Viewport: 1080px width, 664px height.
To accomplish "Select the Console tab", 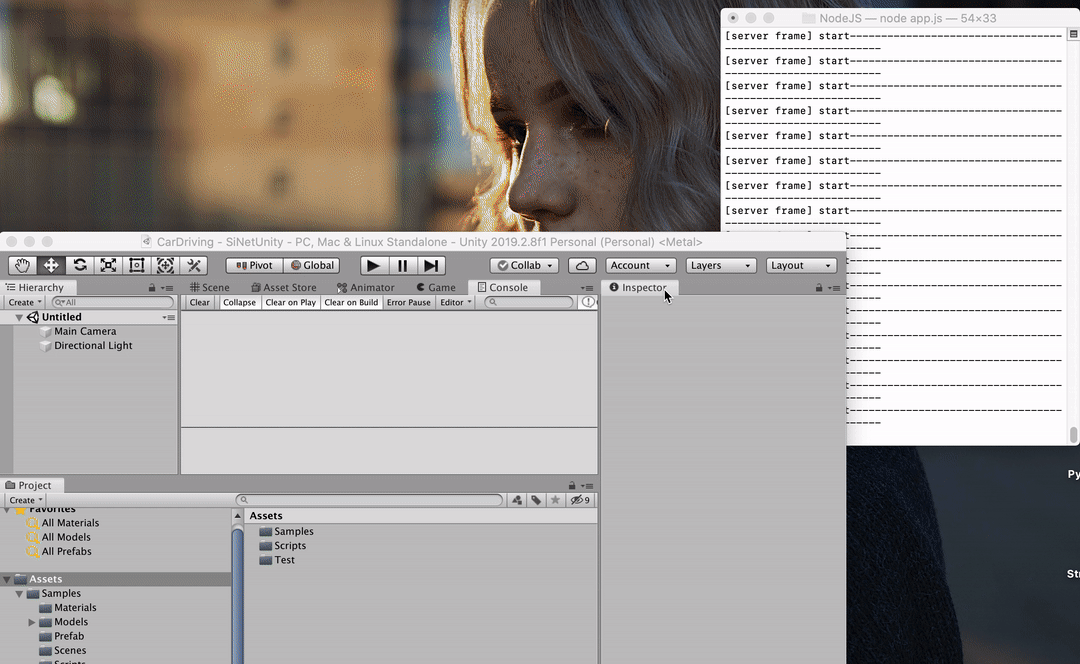I will pos(503,287).
